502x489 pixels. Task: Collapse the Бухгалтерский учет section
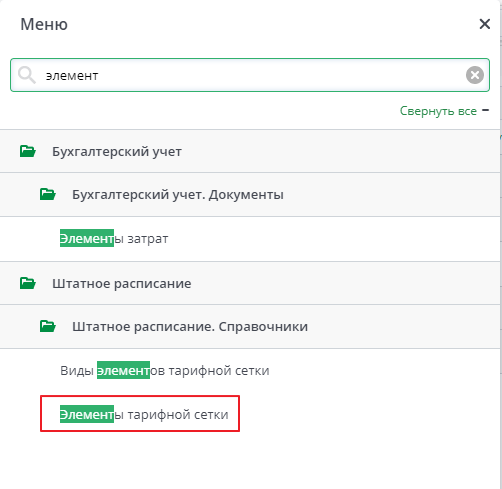[250, 151]
